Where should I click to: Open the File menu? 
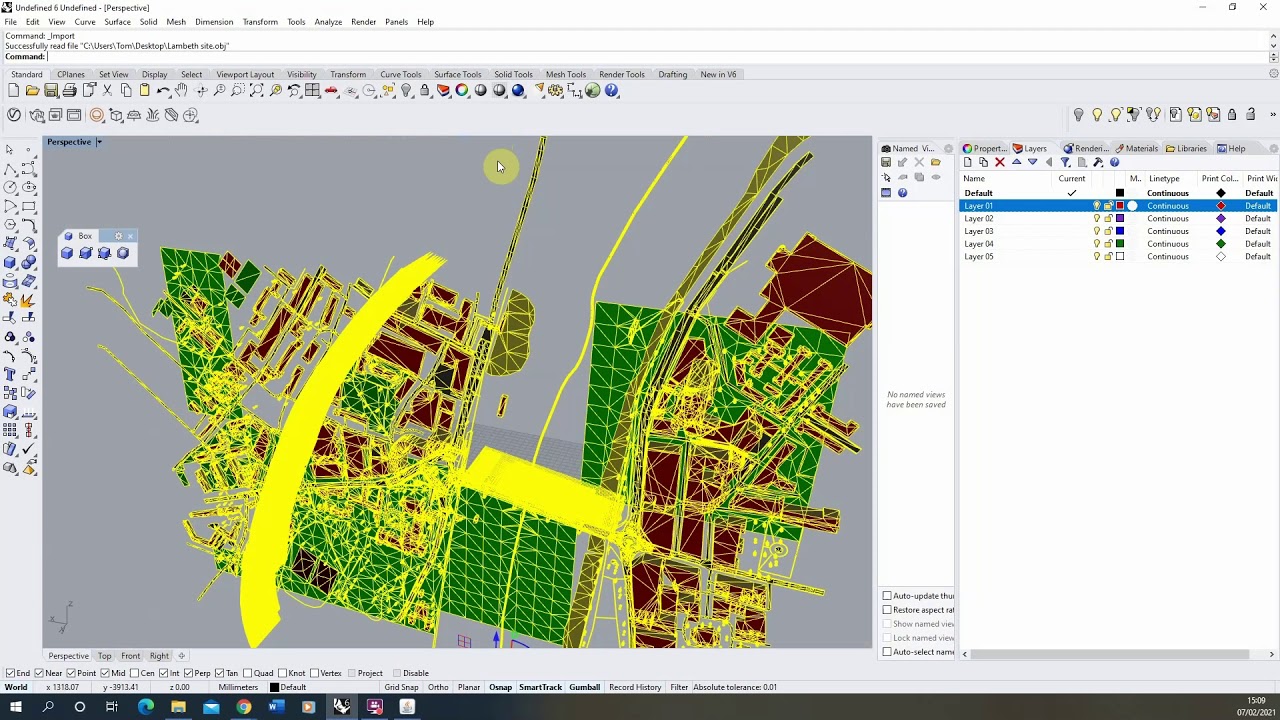click(10, 22)
